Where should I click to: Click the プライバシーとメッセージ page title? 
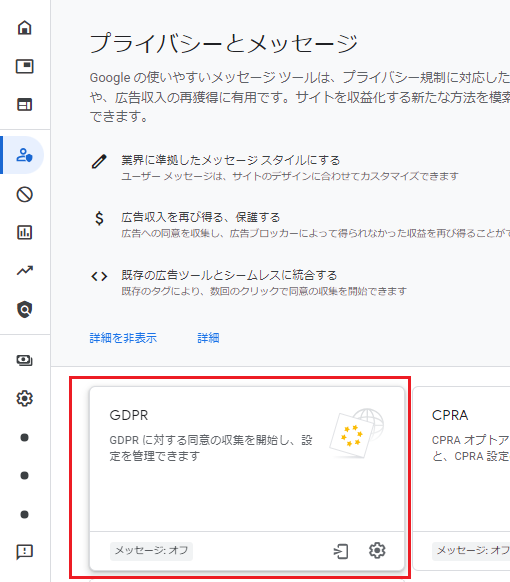click(223, 43)
